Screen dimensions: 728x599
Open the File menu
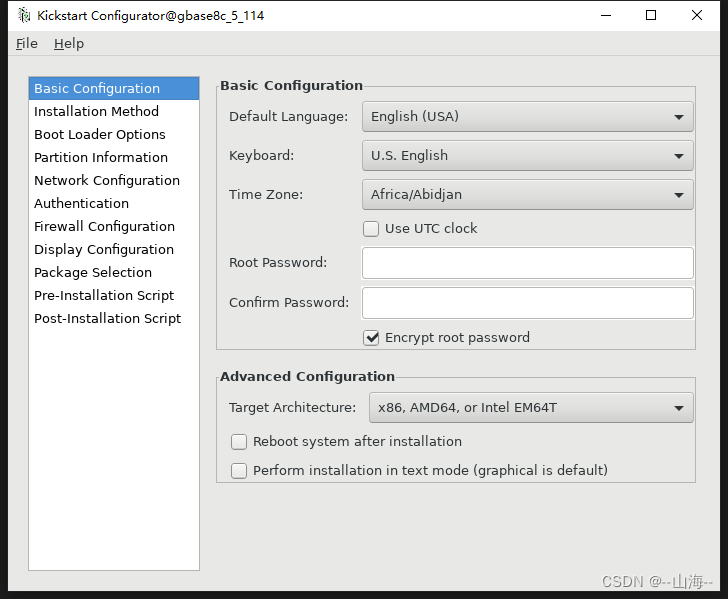pos(27,44)
